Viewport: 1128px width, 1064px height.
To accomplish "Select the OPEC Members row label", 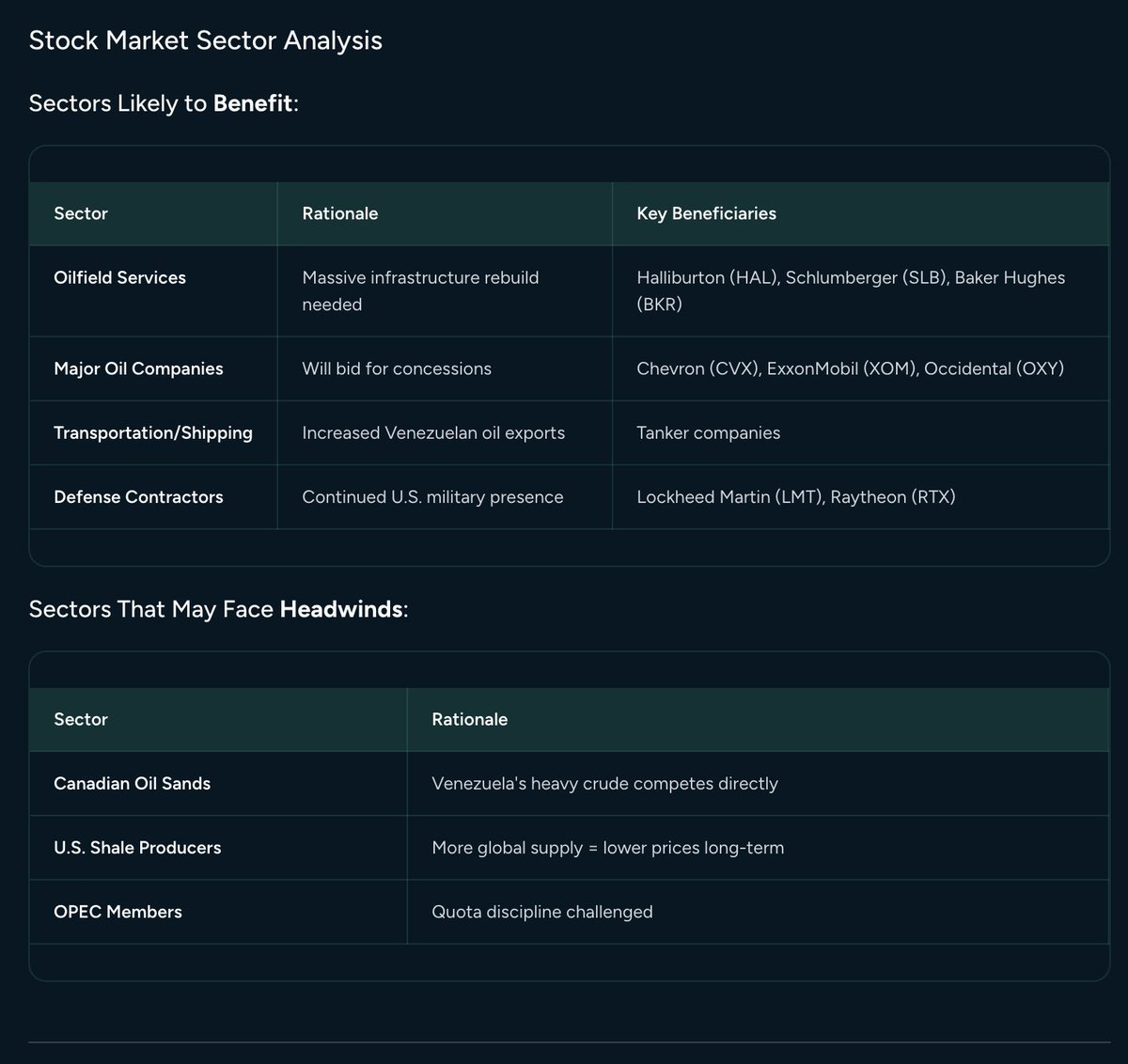I will [117, 911].
